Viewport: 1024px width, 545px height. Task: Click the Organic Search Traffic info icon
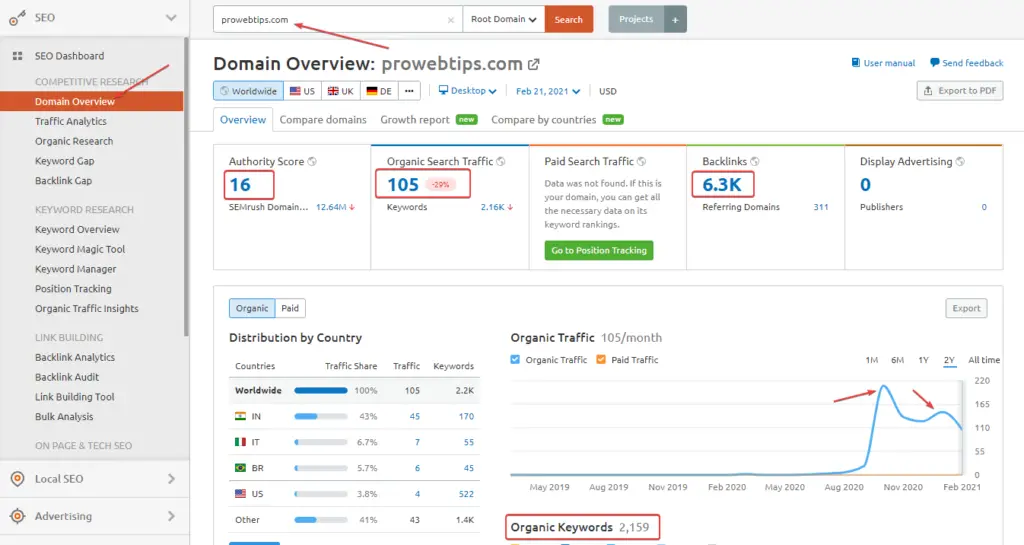501,161
